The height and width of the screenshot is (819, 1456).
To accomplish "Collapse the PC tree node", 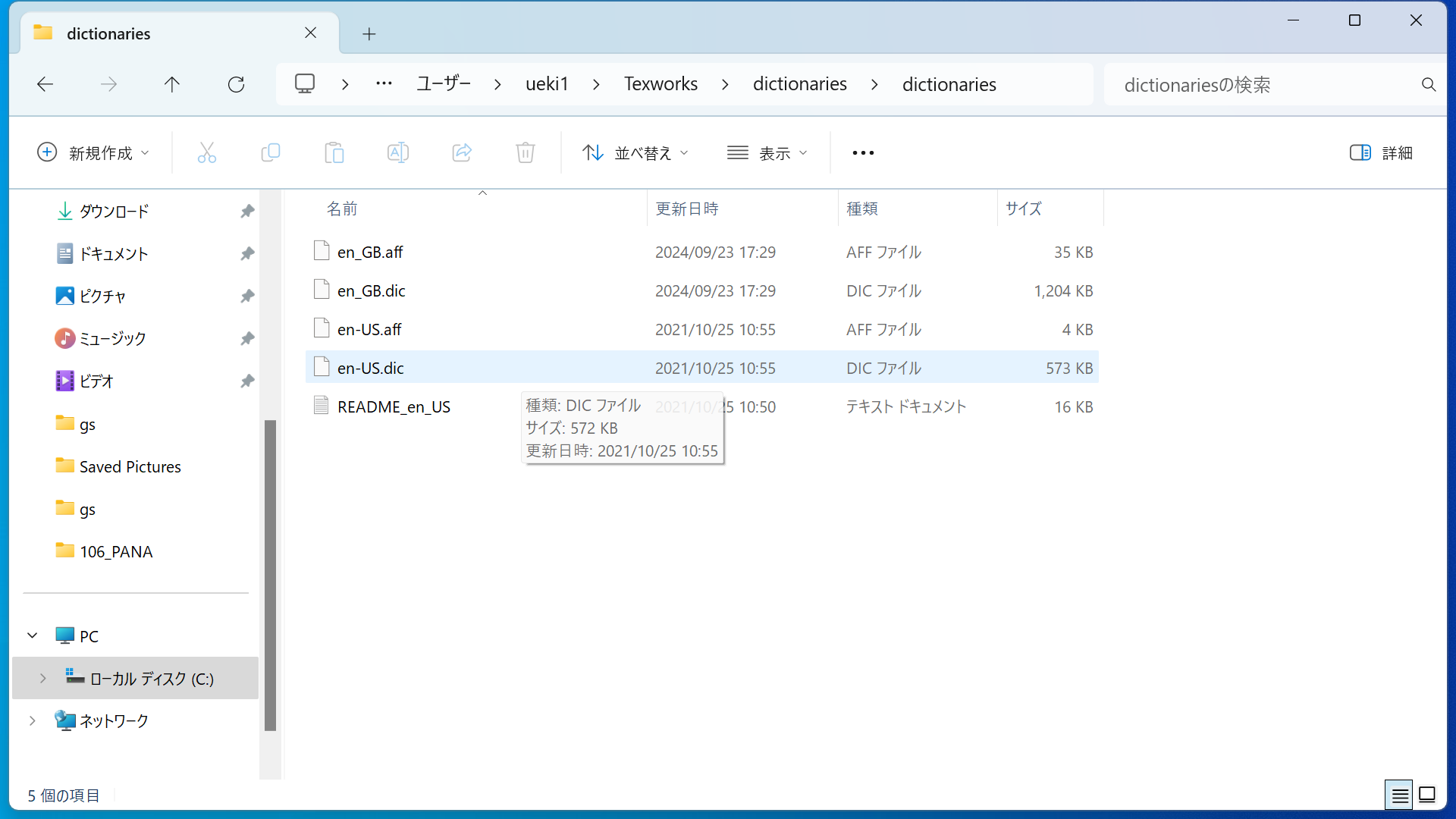I will coord(33,635).
